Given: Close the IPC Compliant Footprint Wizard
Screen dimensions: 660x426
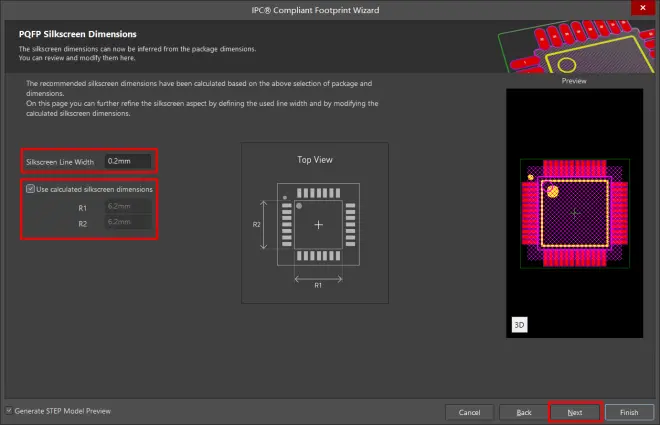Looking at the screenshot, I should [643, 8].
